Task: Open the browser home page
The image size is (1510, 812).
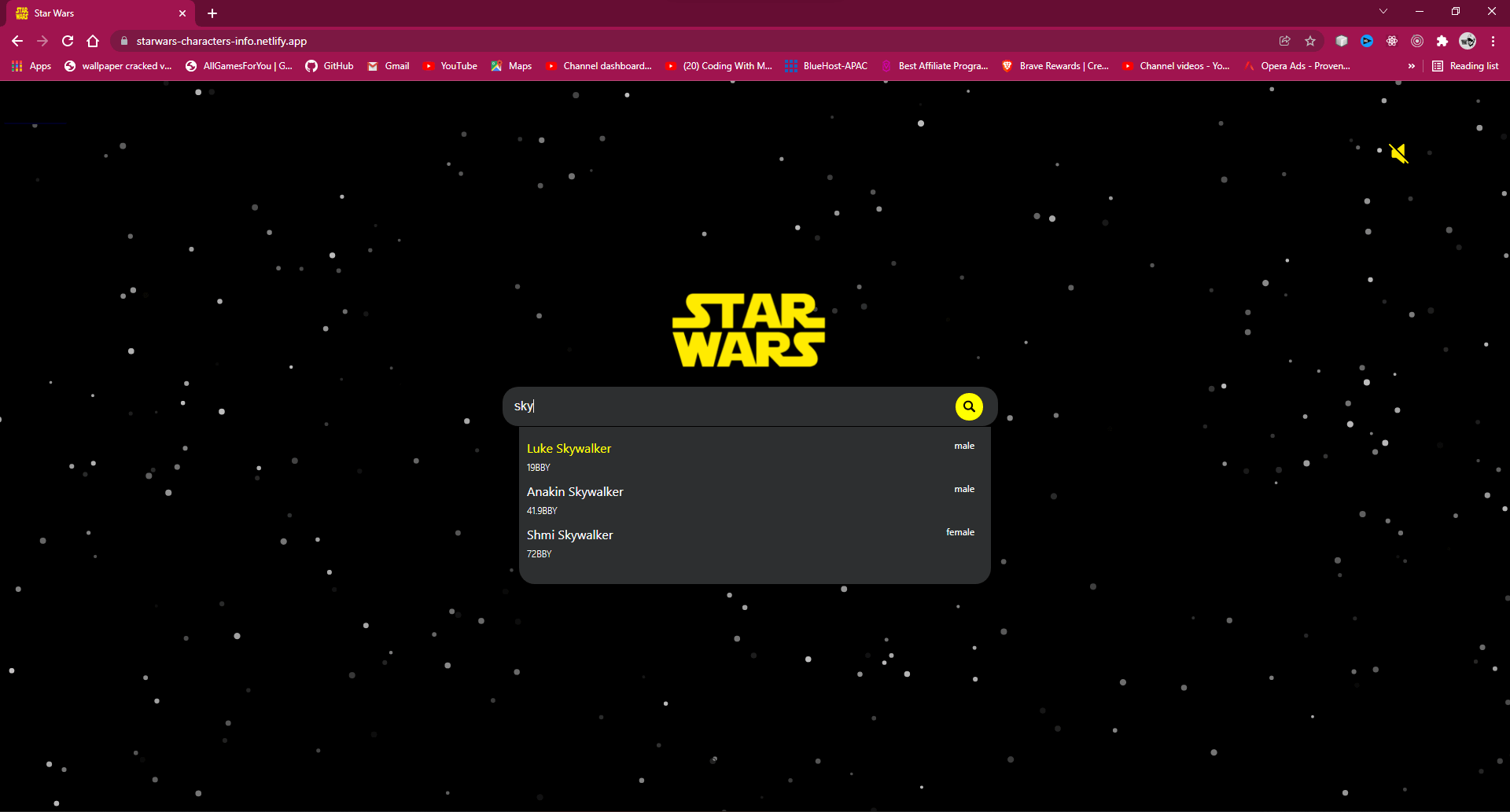Action: pyautogui.click(x=93, y=41)
